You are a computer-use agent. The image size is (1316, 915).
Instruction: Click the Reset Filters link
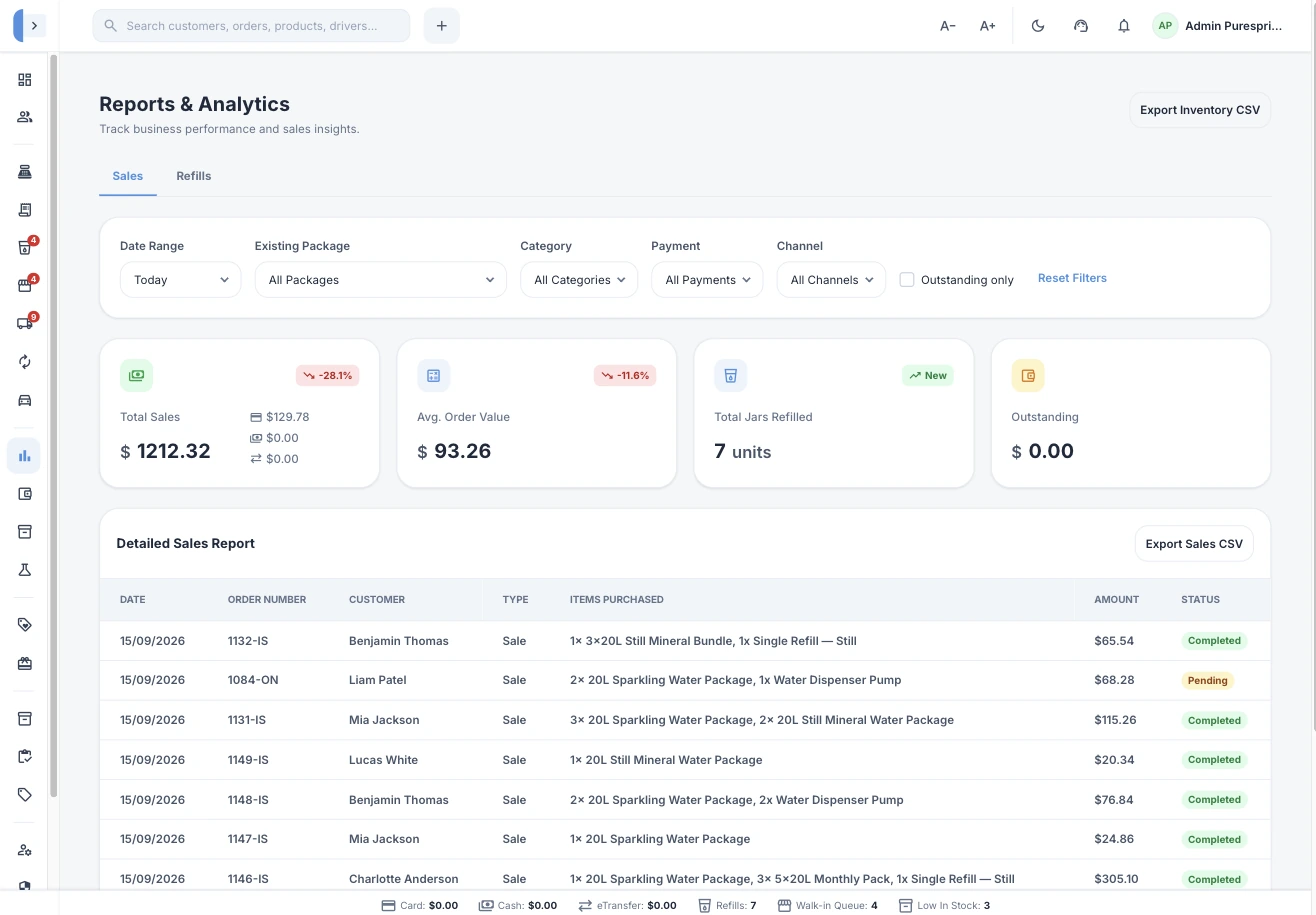coord(1072,278)
